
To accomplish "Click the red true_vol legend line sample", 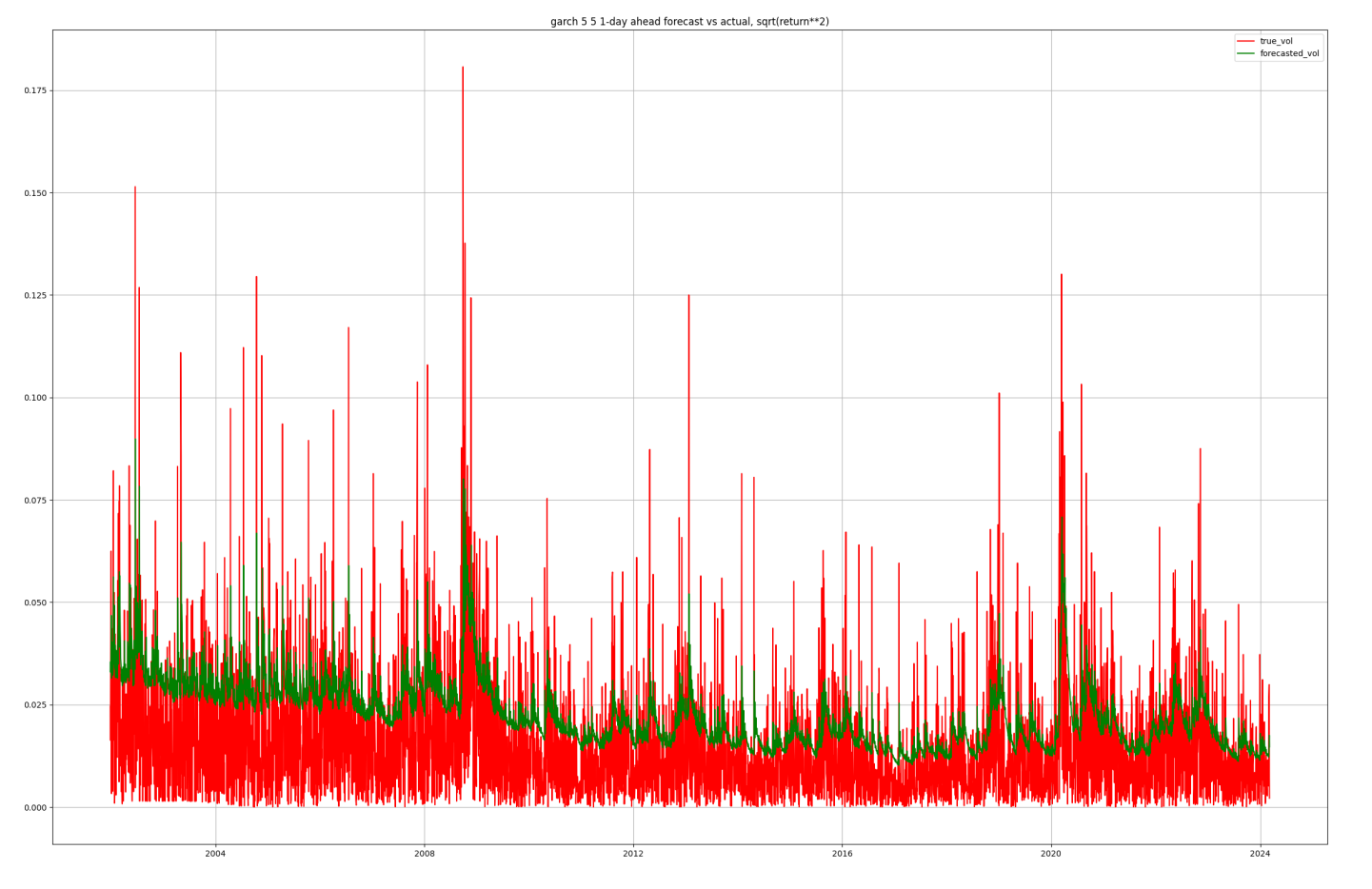I will (x=1245, y=42).
